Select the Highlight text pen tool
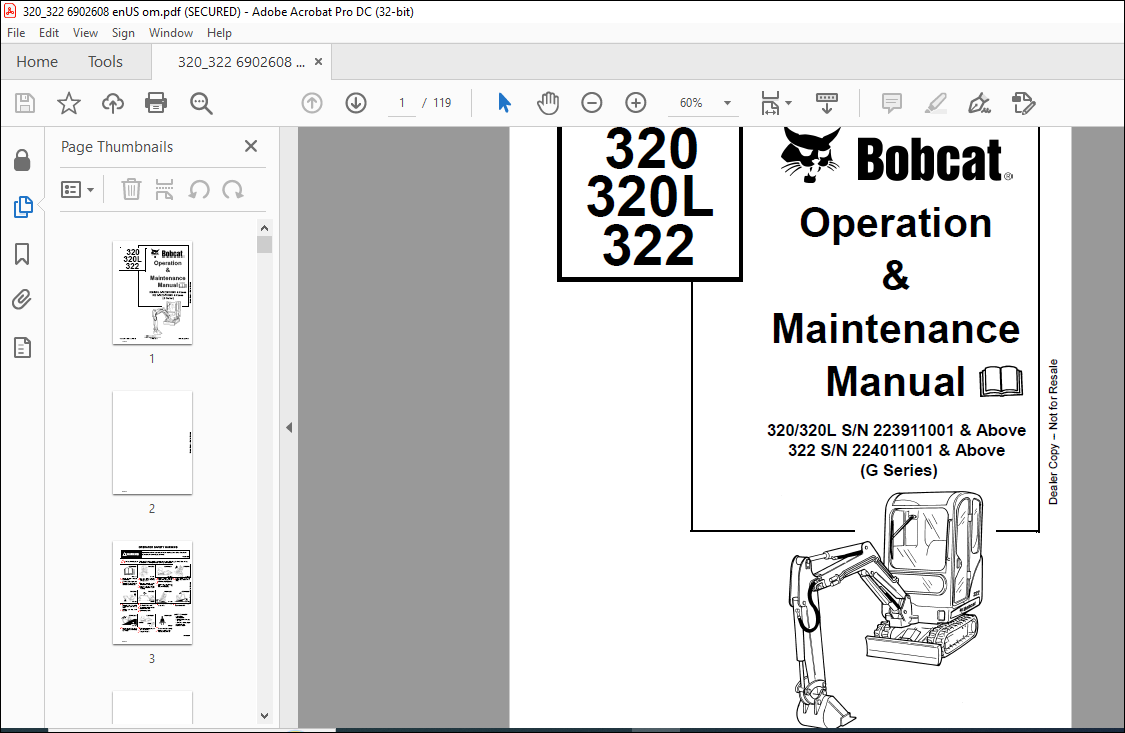The height and width of the screenshot is (733, 1125). 936,103
